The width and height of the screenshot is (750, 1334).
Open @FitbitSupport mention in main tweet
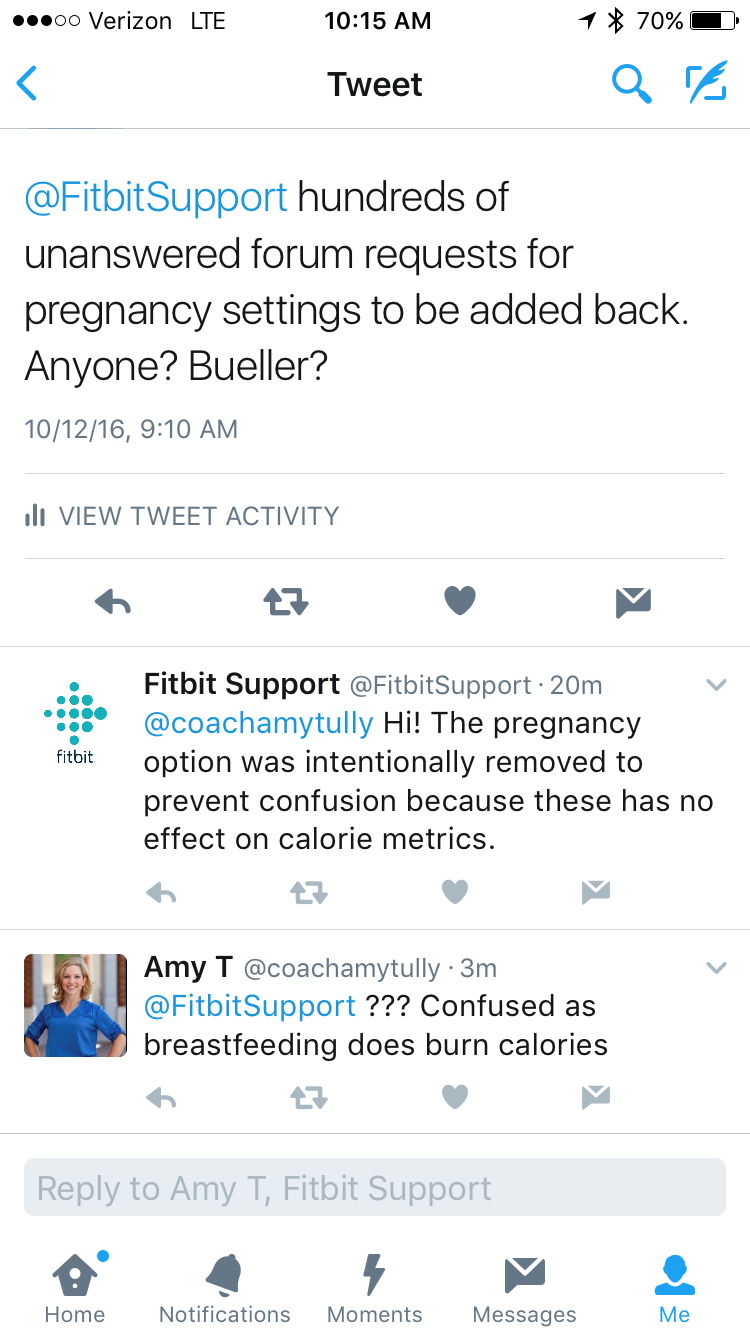(156, 198)
